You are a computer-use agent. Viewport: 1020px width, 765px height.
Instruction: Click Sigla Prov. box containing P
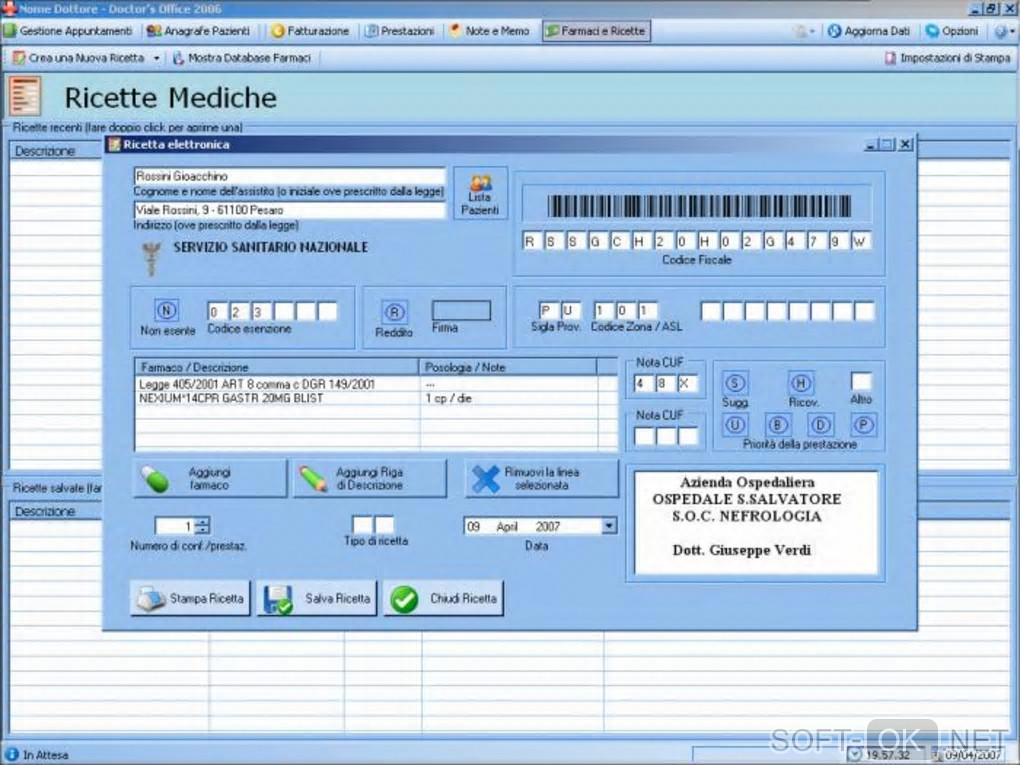548,310
